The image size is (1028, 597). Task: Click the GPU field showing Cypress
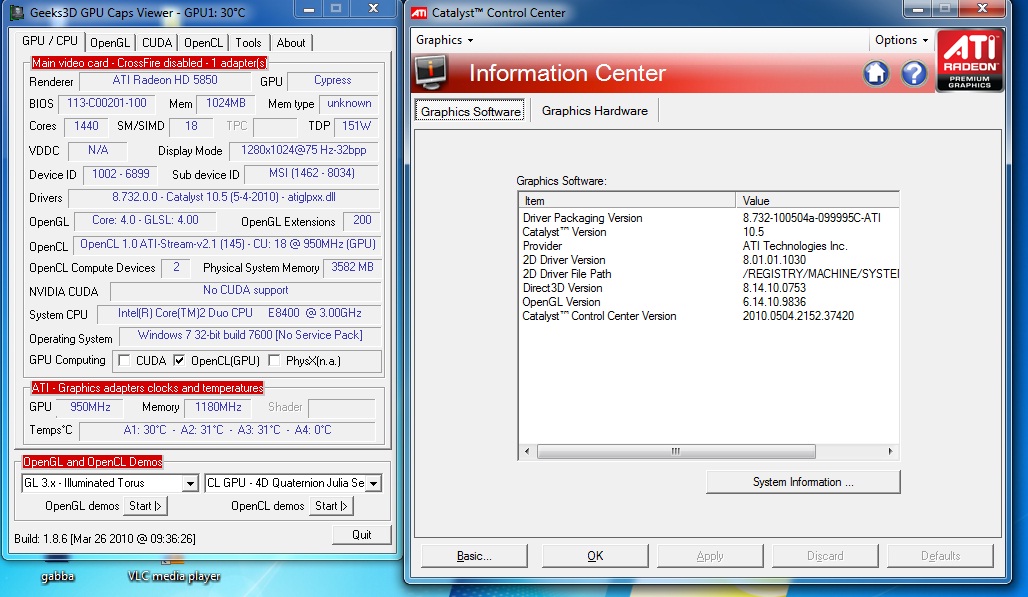point(333,81)
